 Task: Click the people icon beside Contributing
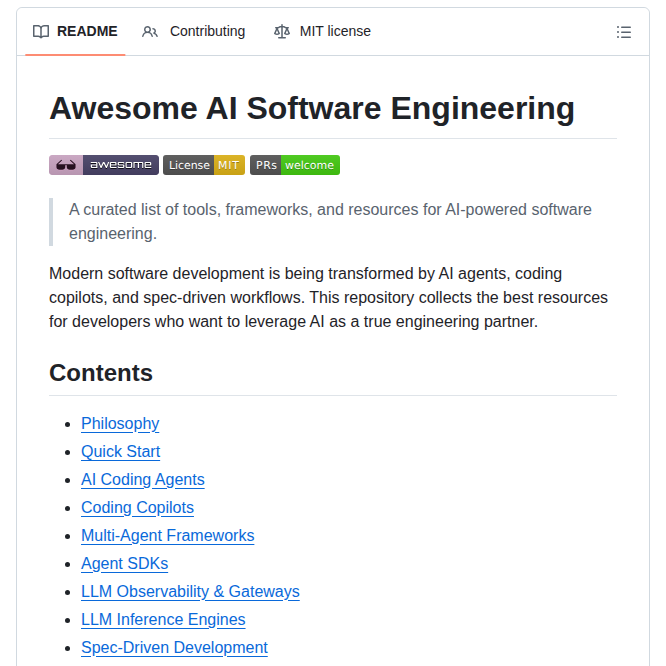150,31
